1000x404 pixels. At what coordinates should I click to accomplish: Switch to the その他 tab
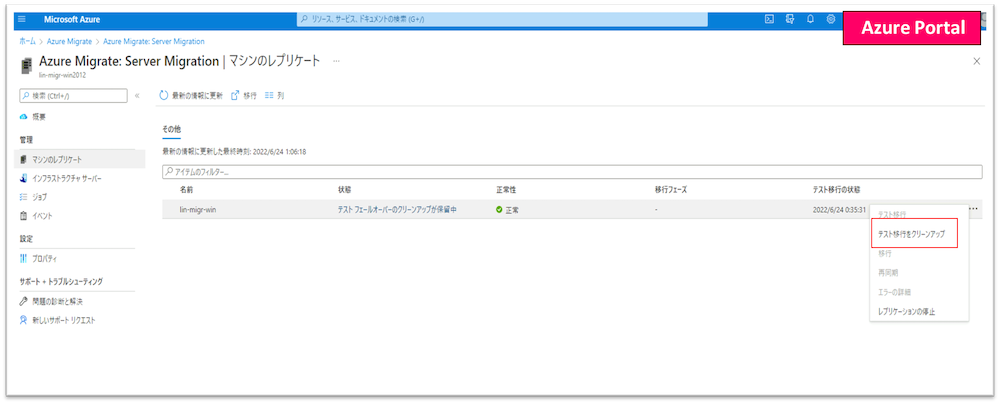[x=172, y=129]
